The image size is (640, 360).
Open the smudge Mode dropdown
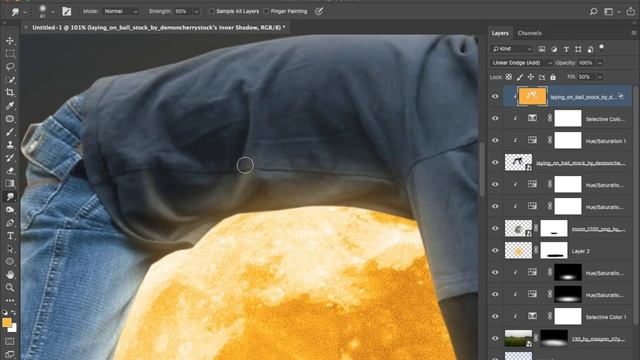coord(120,11)
